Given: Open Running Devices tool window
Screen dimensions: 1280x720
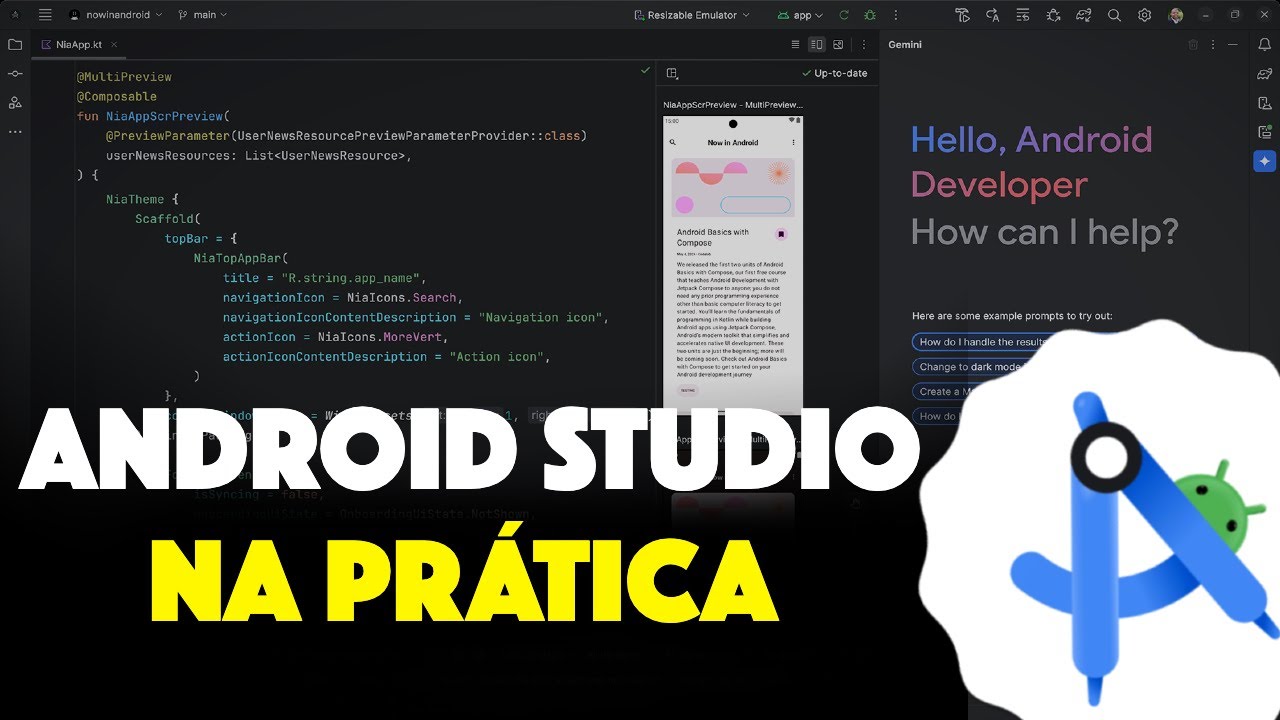Looking at the screenshot, I should coord(1265,132).
